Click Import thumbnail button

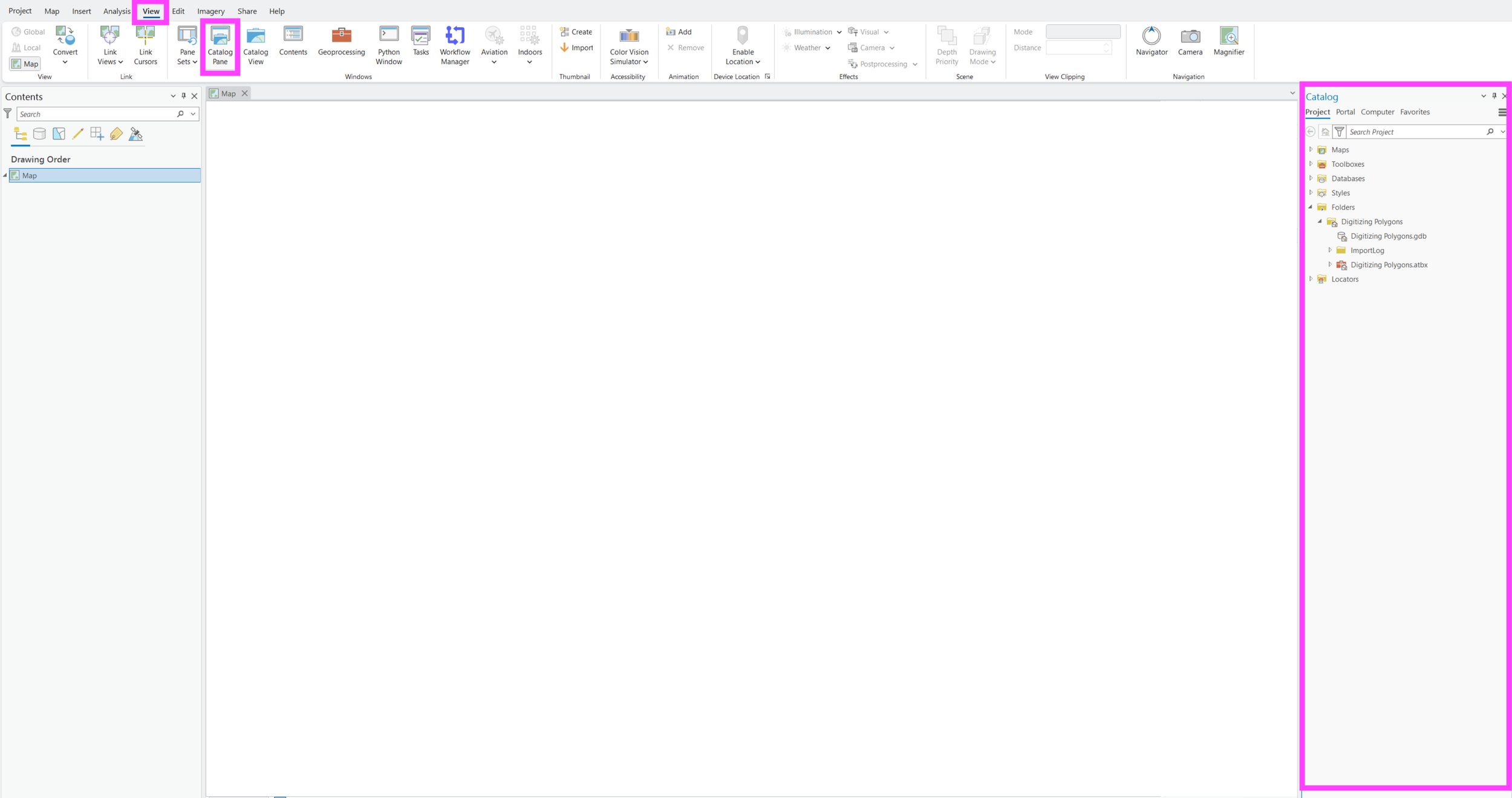point(576,48)
